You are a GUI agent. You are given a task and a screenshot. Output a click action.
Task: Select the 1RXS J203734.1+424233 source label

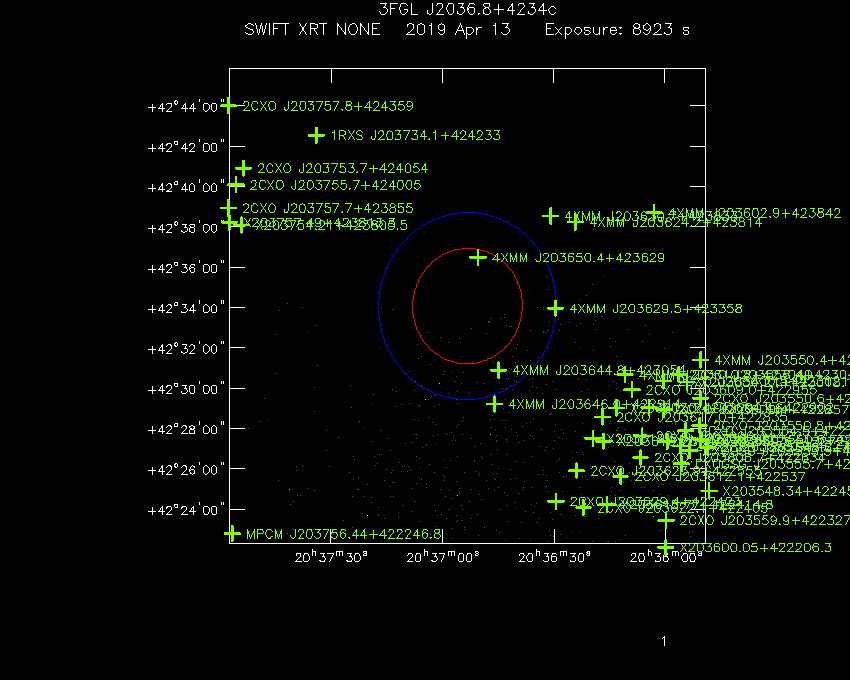point(416,135)
